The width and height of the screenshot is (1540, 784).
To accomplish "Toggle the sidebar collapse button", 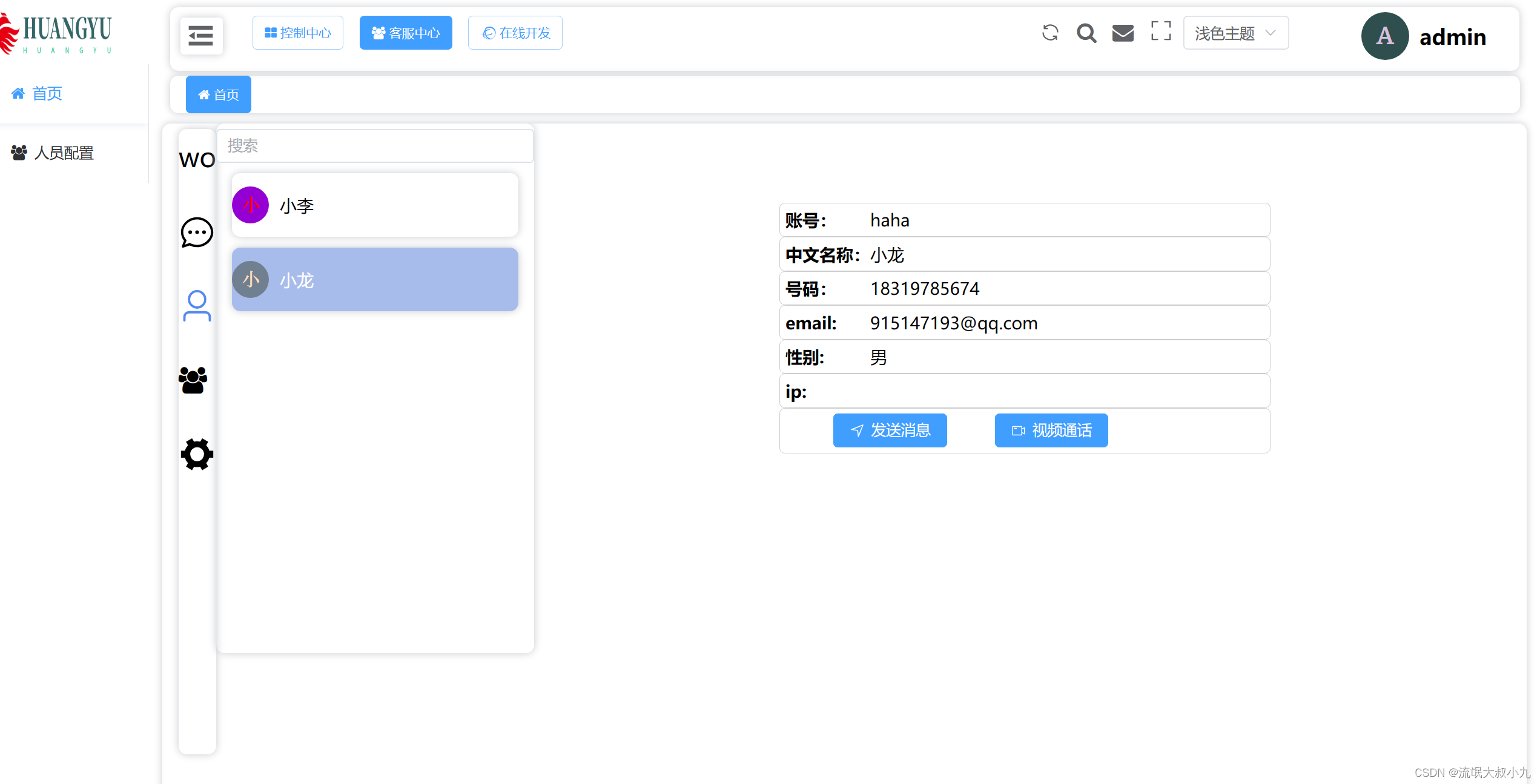I will (200, 36).
